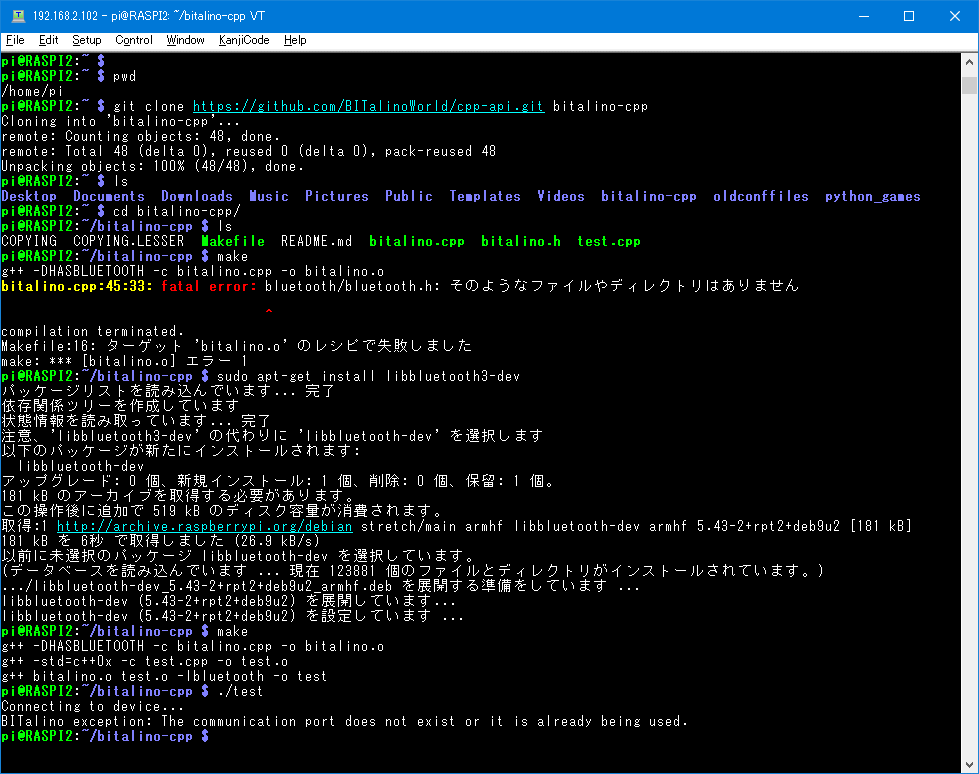The image size is (979, 774).
Task: Click 'Unpacking objects: 100%' line
Action: (x=152, y=166)
